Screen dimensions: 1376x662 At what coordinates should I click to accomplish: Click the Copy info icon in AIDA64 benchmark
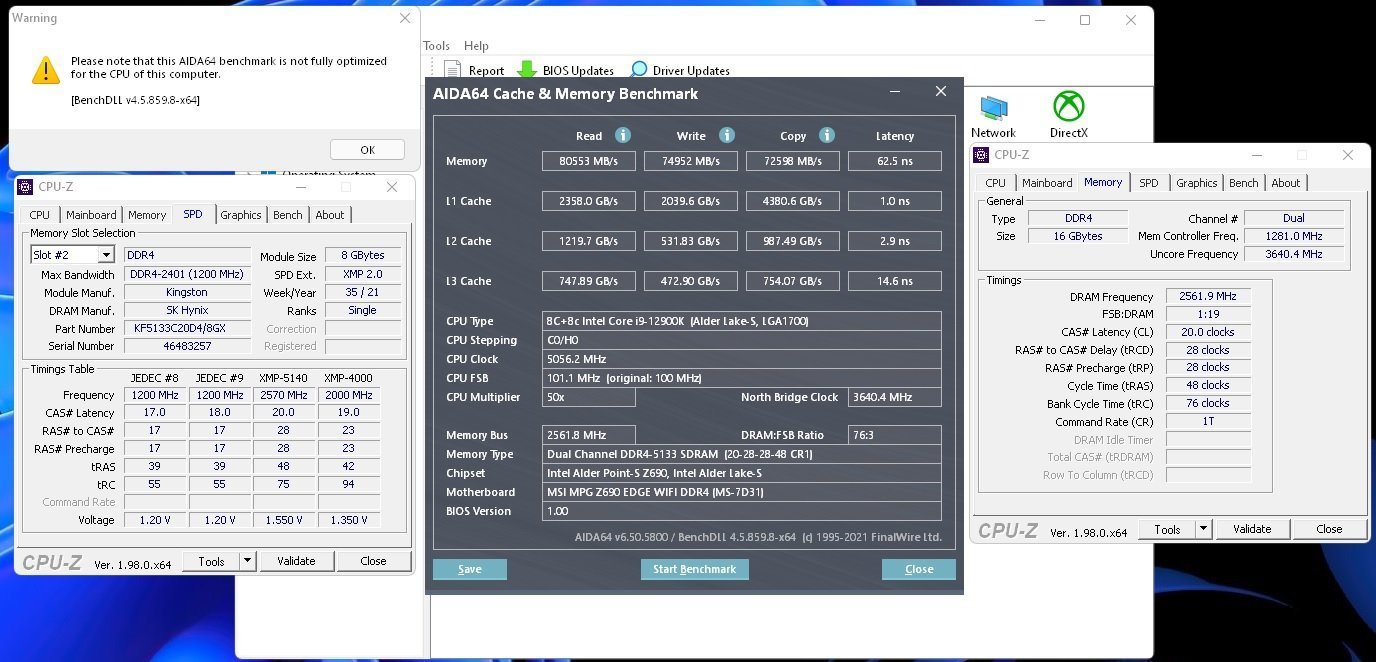click(827, 135)
